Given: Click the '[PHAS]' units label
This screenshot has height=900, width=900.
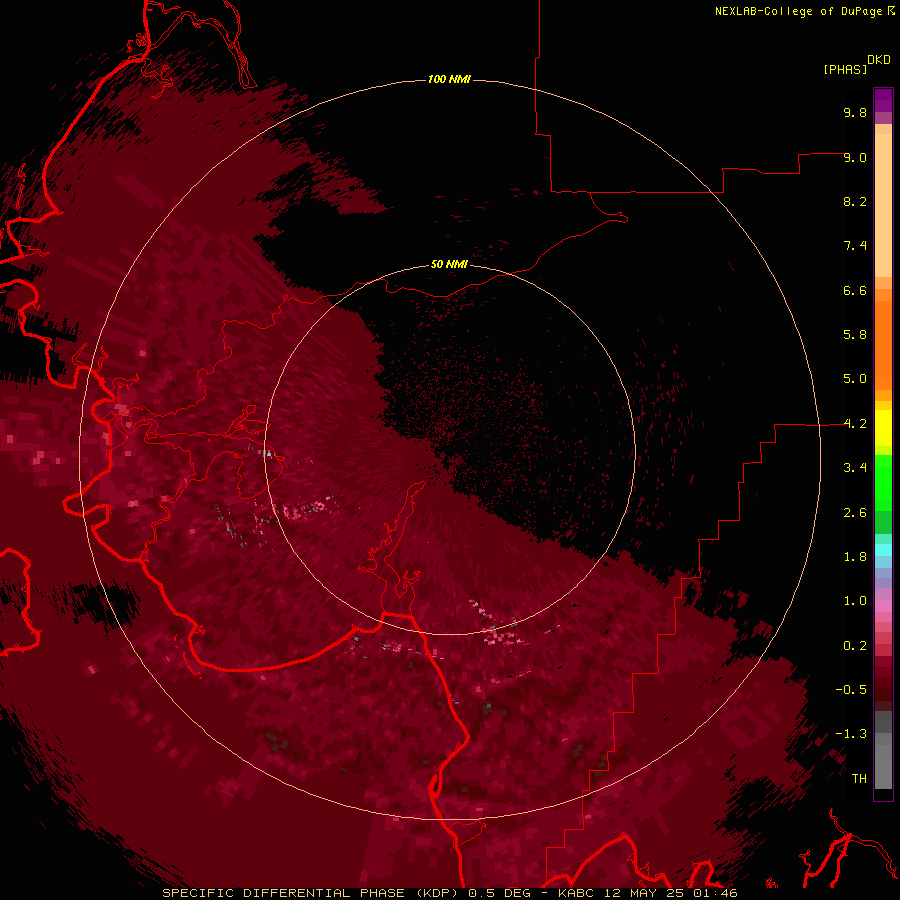Looking at the screenshot, I should click(x=845, y=69).
